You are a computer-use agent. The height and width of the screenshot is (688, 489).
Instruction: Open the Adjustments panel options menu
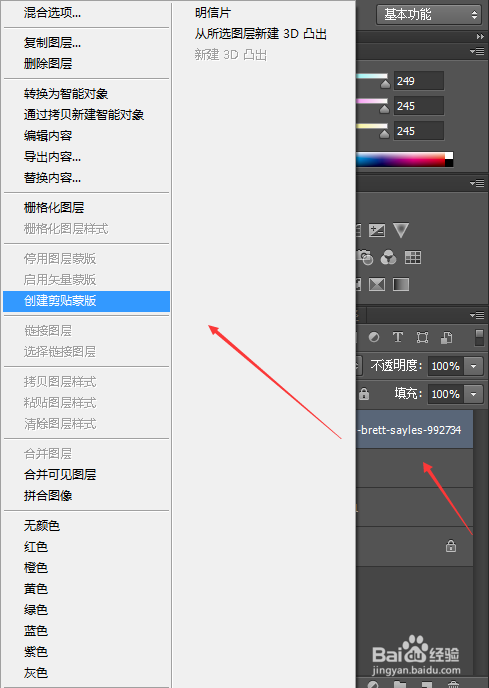tap(477, 183)
